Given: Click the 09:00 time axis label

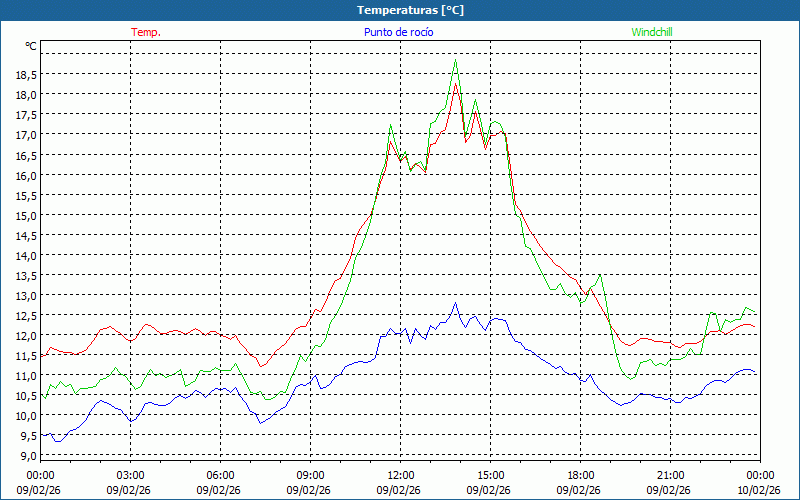Looking at the screenshot, I should coord(310,475).
